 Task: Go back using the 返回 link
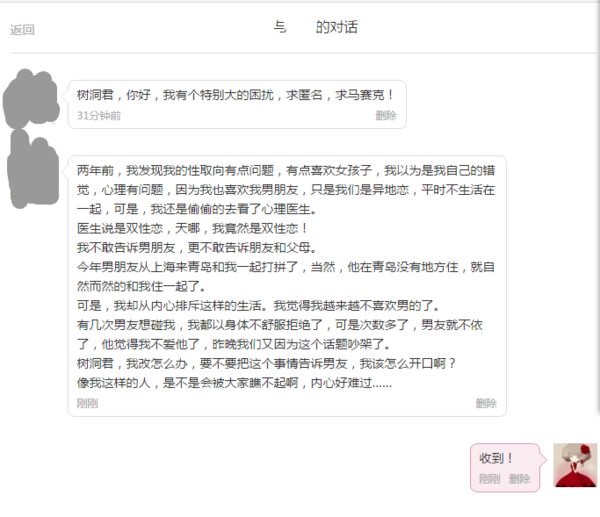(x=22, y=30)
